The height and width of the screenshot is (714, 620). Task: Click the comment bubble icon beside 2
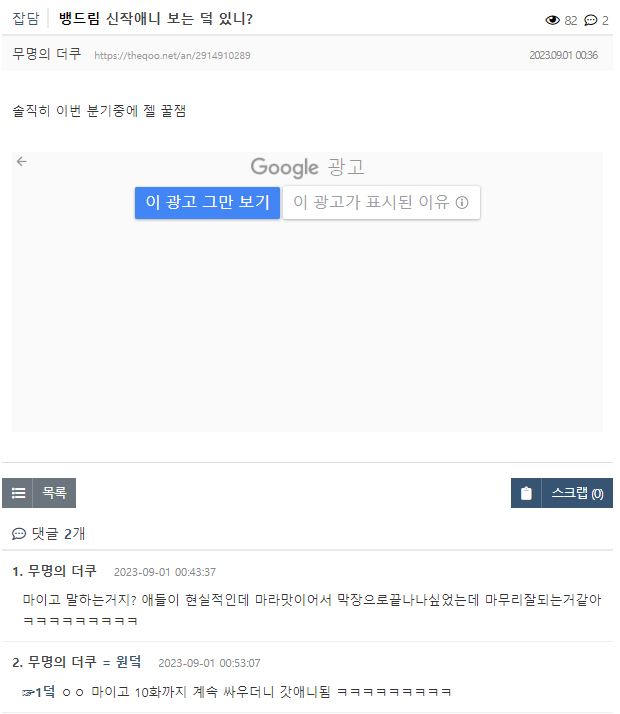(x=590, y=20)
